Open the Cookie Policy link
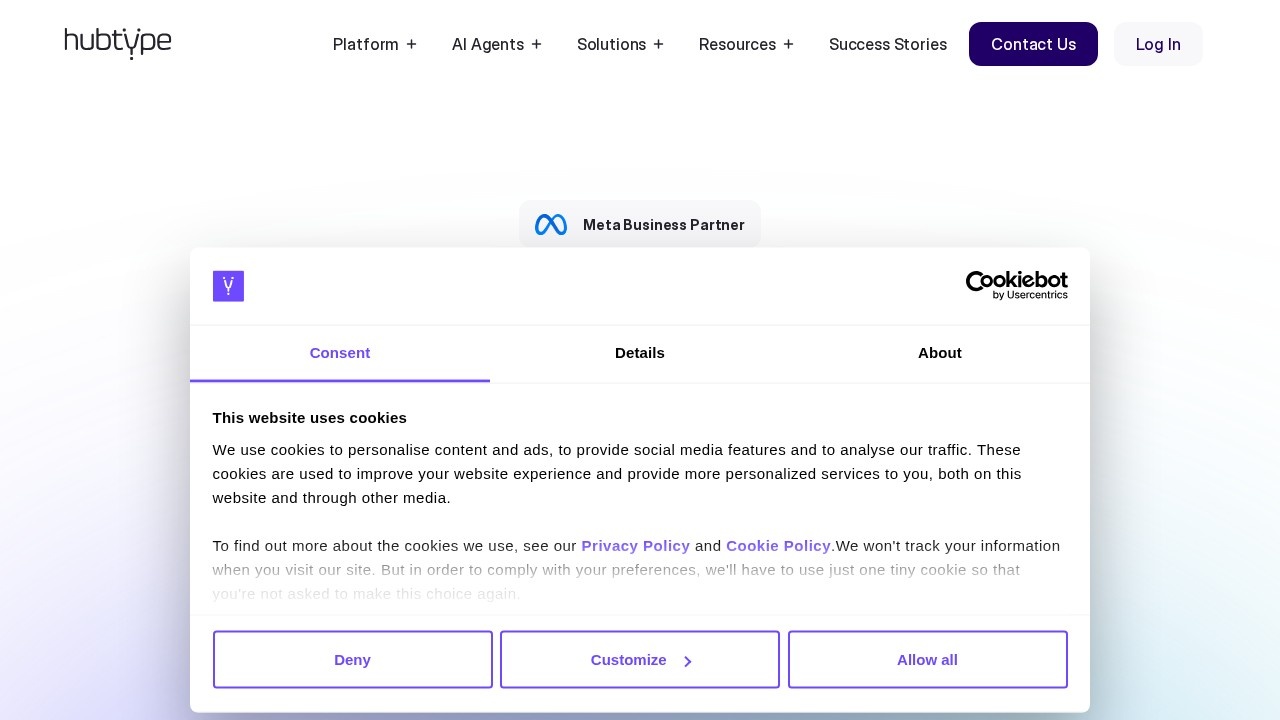Viewport: 1280px width, 720px height. point(779,546)
